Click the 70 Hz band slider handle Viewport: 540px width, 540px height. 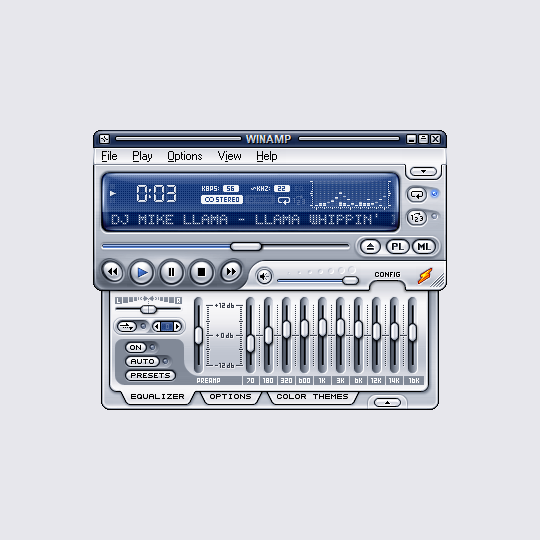[x=250, y=343]
